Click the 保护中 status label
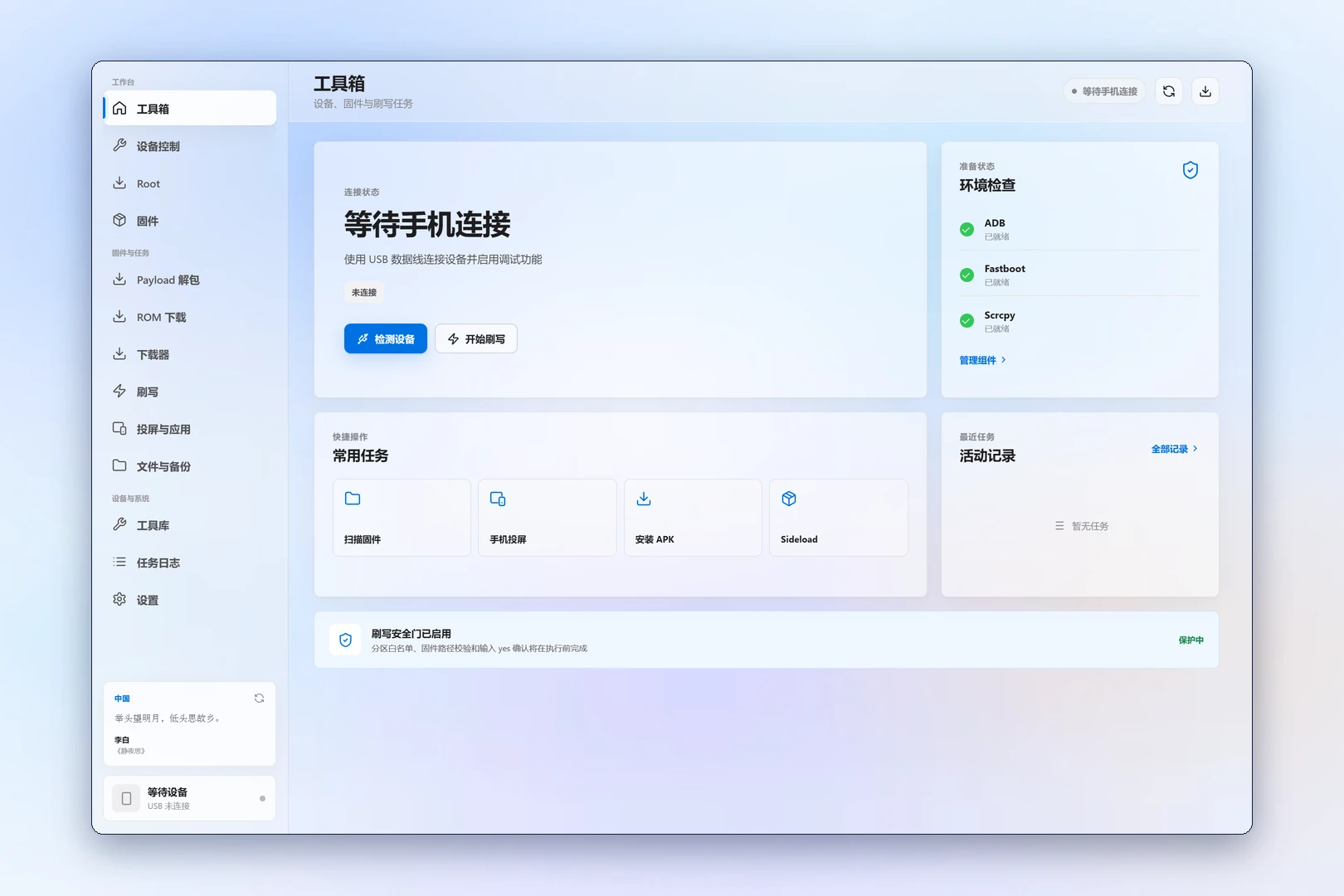The image size is (1344, 896). (x=1191, y=640)
